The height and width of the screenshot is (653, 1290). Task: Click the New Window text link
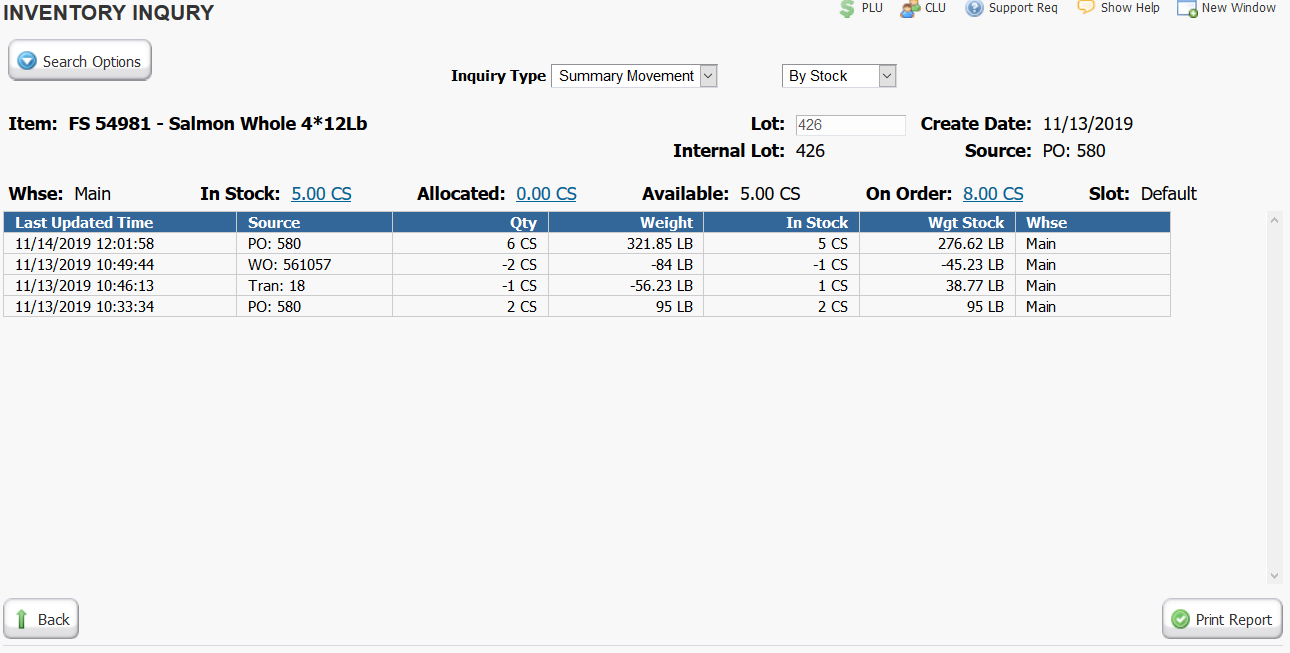click(x=1239, y=8)
